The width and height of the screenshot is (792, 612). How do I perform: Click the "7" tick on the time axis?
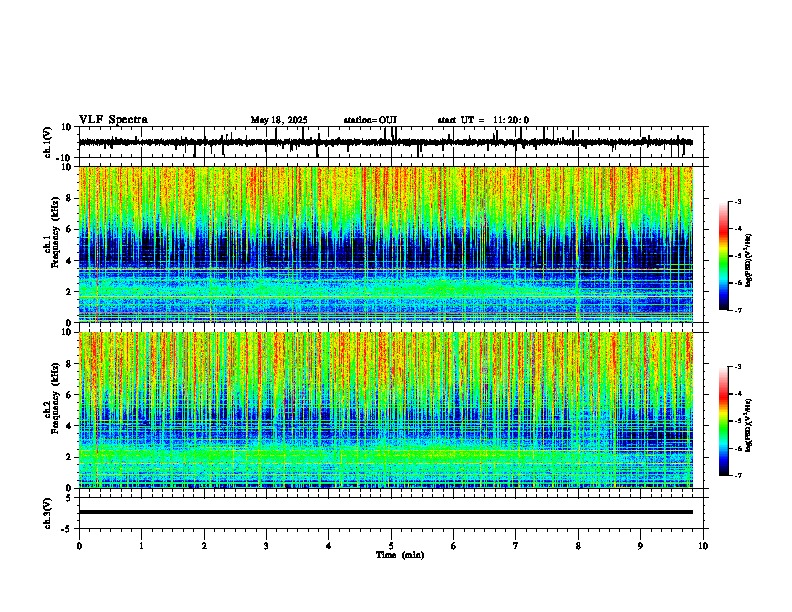516,546
